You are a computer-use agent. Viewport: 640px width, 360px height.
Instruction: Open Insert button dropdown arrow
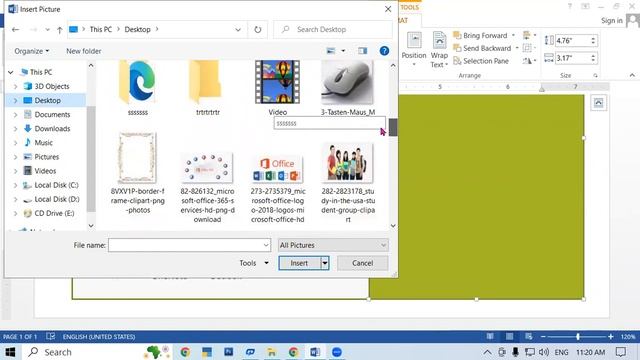pos(325,263)
